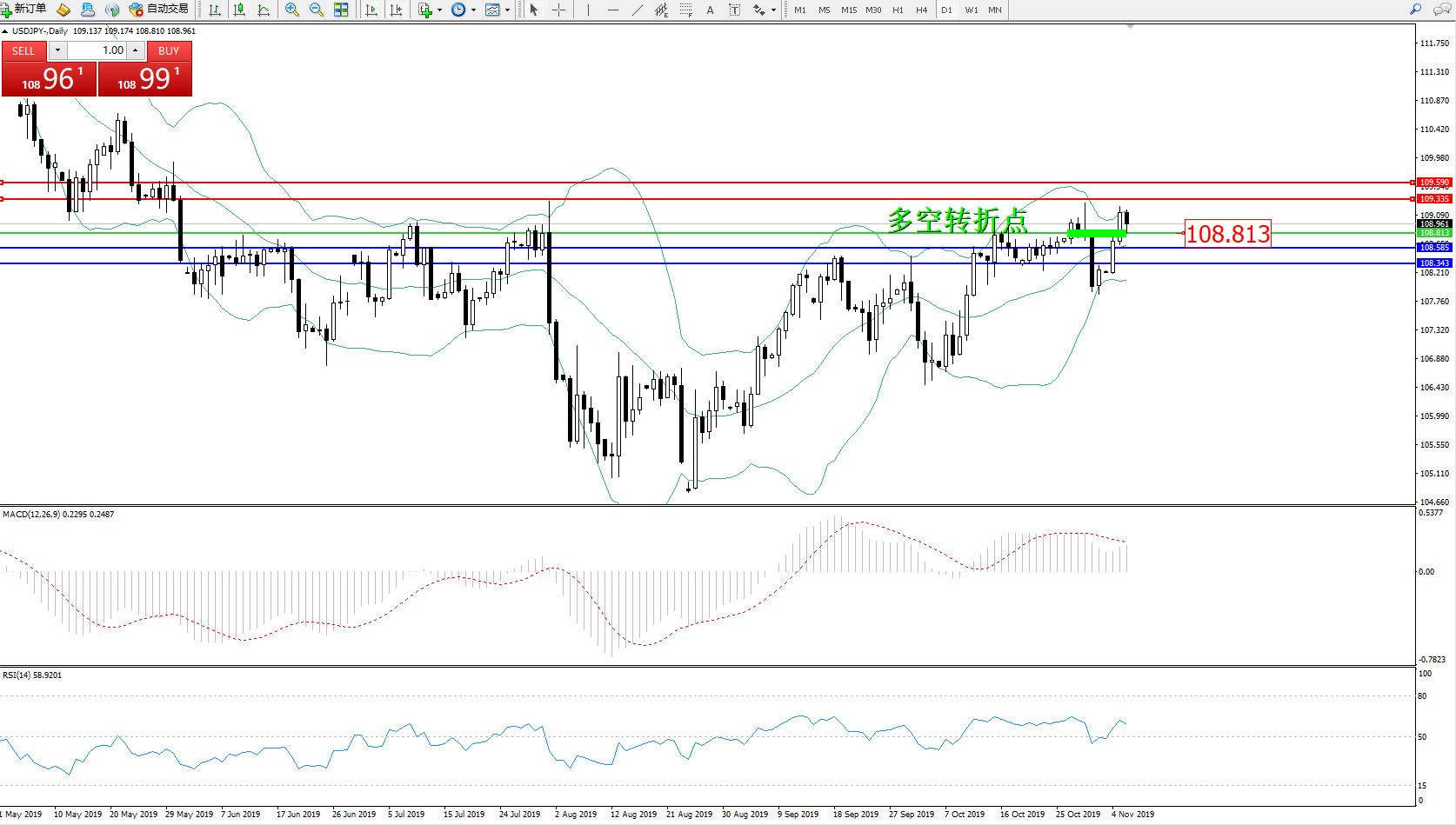Viewport: 1456px width, 825px height.
Task: Zoom in on the chart
Action: 292,10
